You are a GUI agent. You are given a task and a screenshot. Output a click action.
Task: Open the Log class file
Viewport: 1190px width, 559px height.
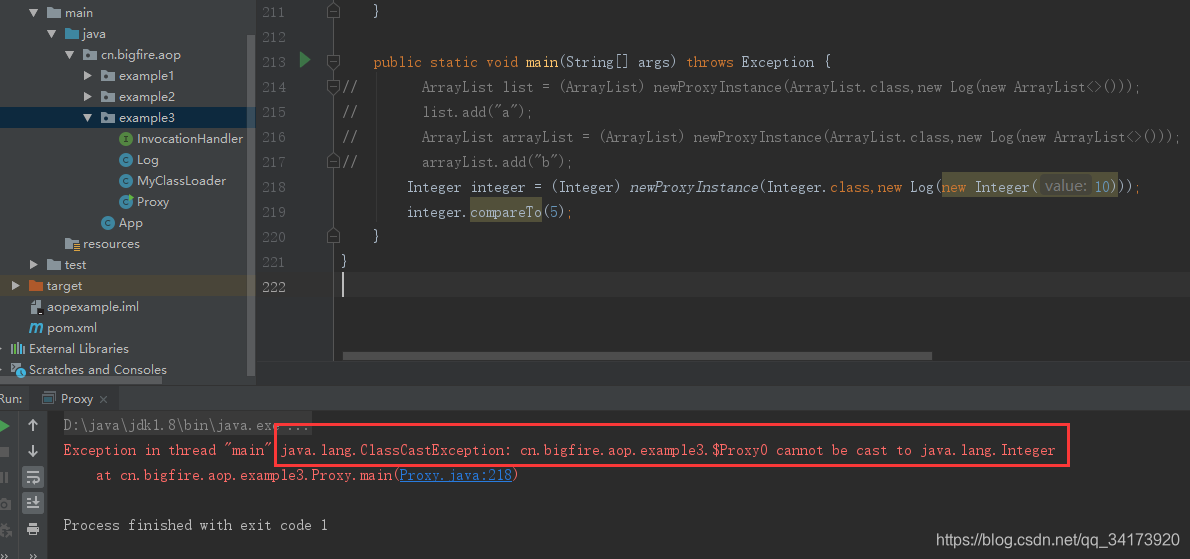click(147, 160)
